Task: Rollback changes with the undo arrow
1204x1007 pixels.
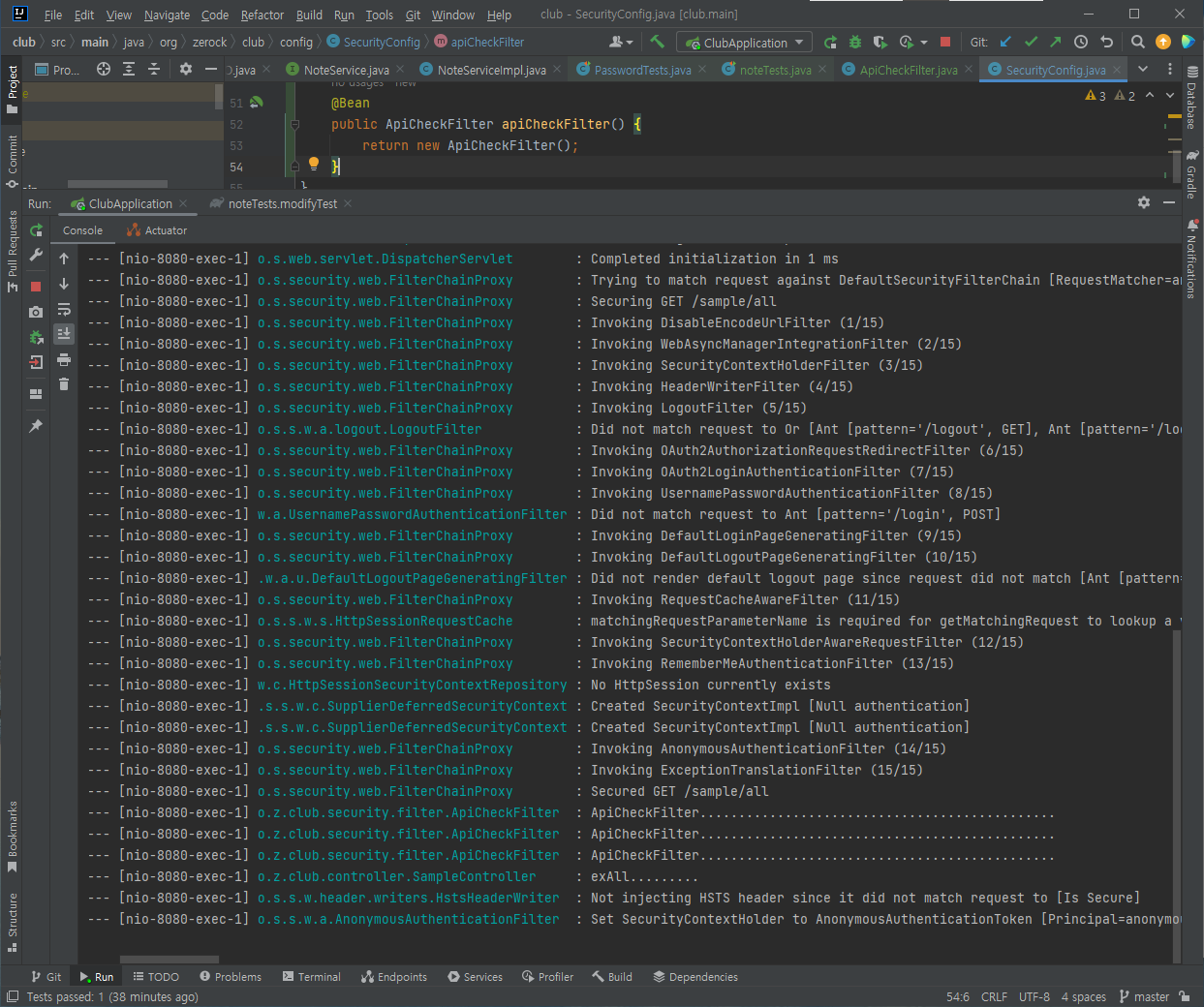Action: [1106, 42]
